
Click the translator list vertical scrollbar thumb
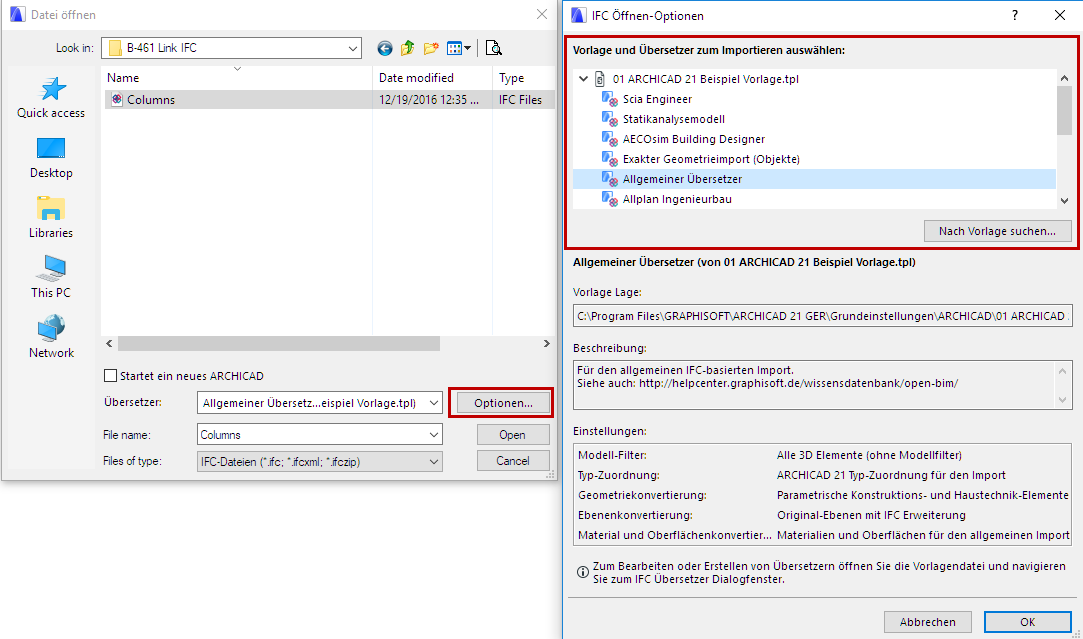point(1064,111)
